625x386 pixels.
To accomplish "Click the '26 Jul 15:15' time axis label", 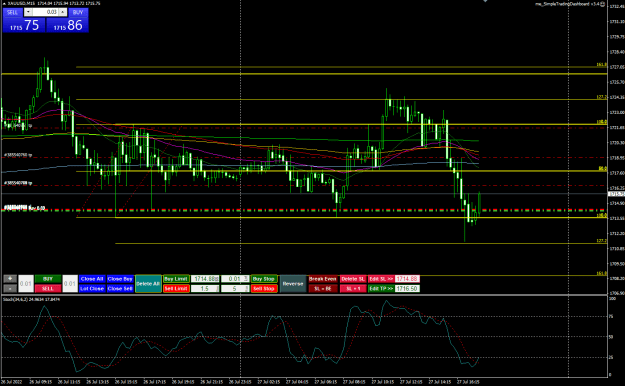I will pyautogui.click(x=126, y=382).
